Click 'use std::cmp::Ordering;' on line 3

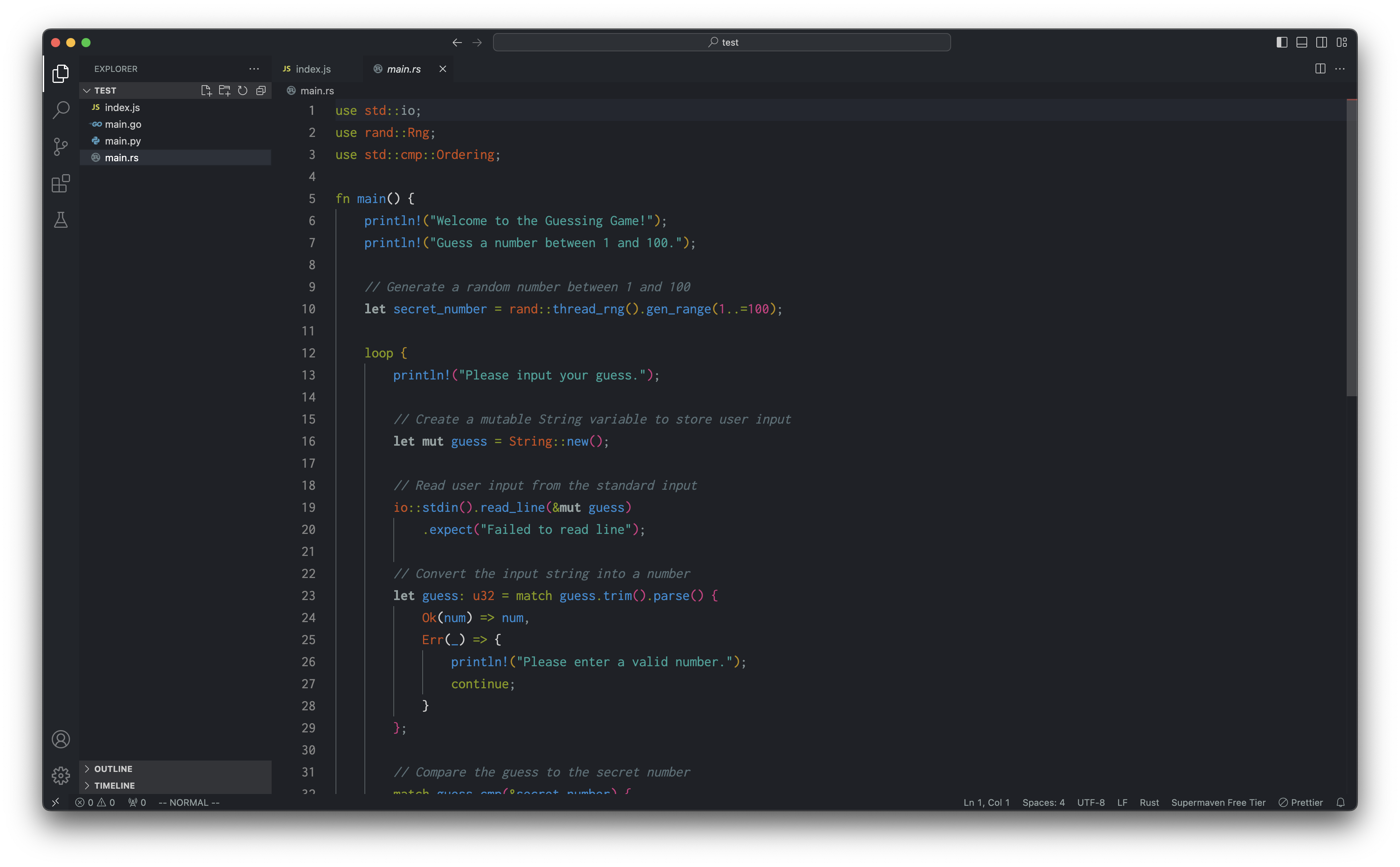click(418, 155)
